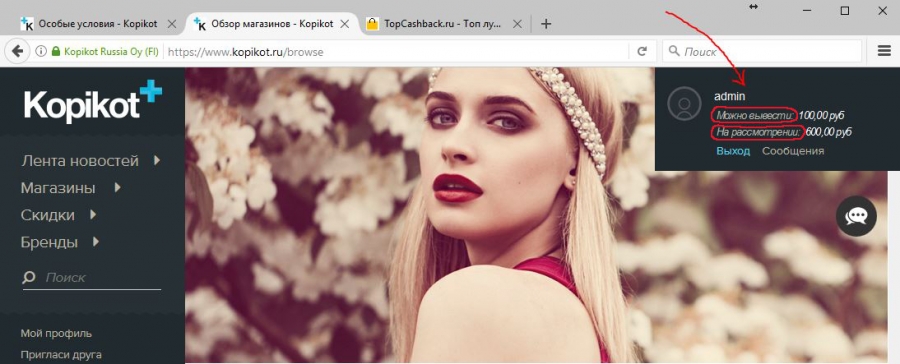Close the Особые условия - Kopikot tab
900x364 pixels.
172,24
